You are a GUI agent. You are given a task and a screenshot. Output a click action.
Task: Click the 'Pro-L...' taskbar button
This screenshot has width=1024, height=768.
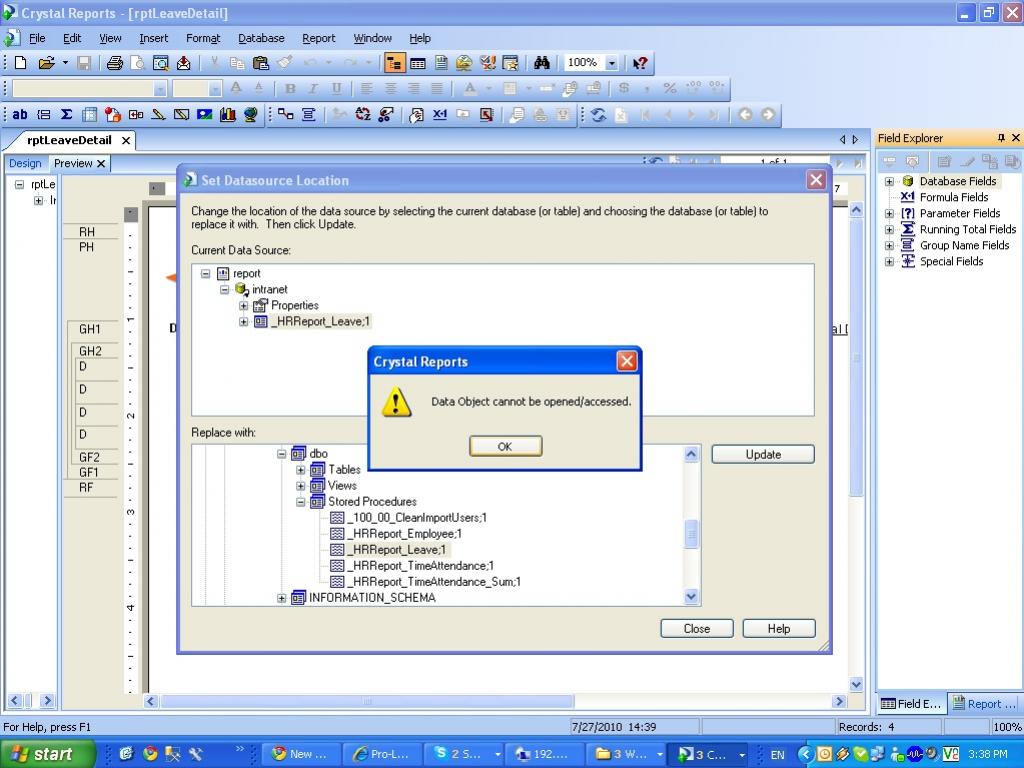pyautogui.click(x=382, y=754)
